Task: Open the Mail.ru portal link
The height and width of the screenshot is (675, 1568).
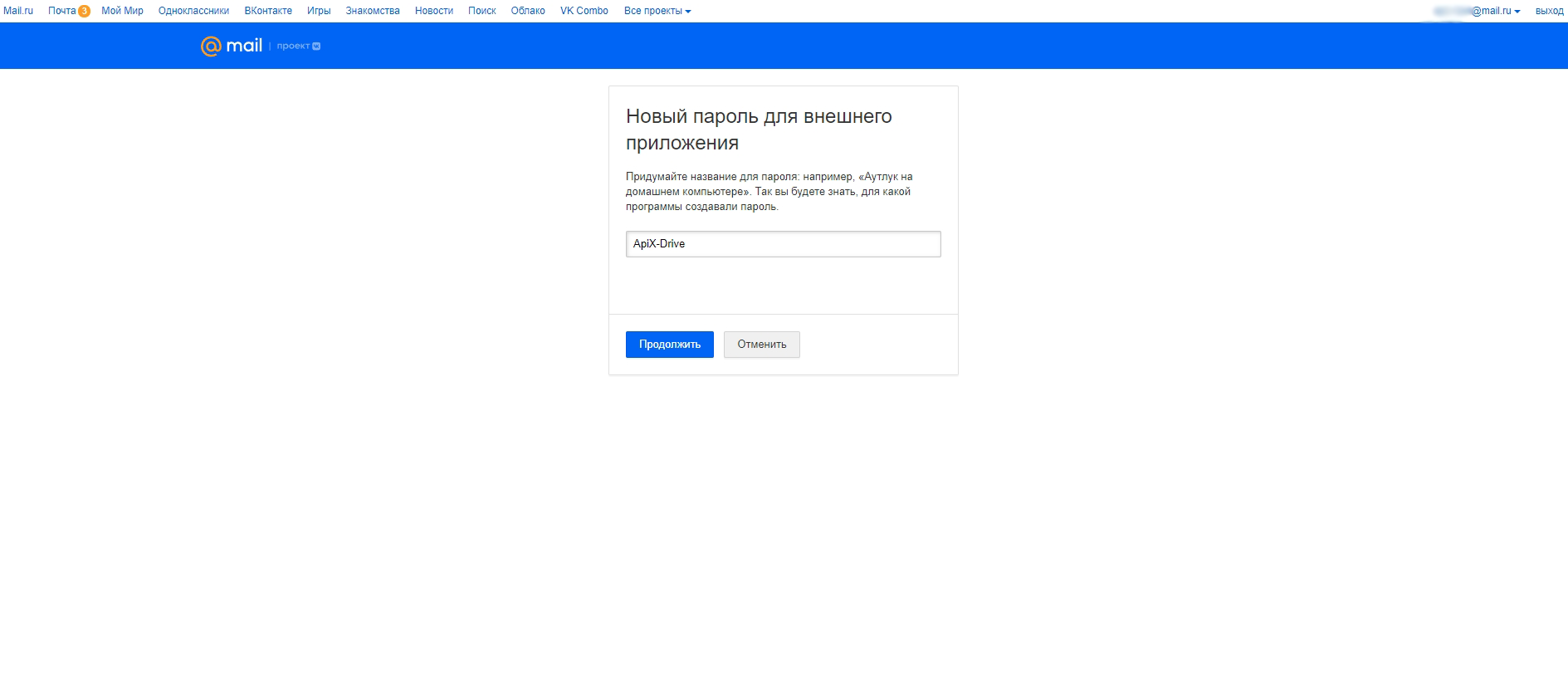Action: 18,11
